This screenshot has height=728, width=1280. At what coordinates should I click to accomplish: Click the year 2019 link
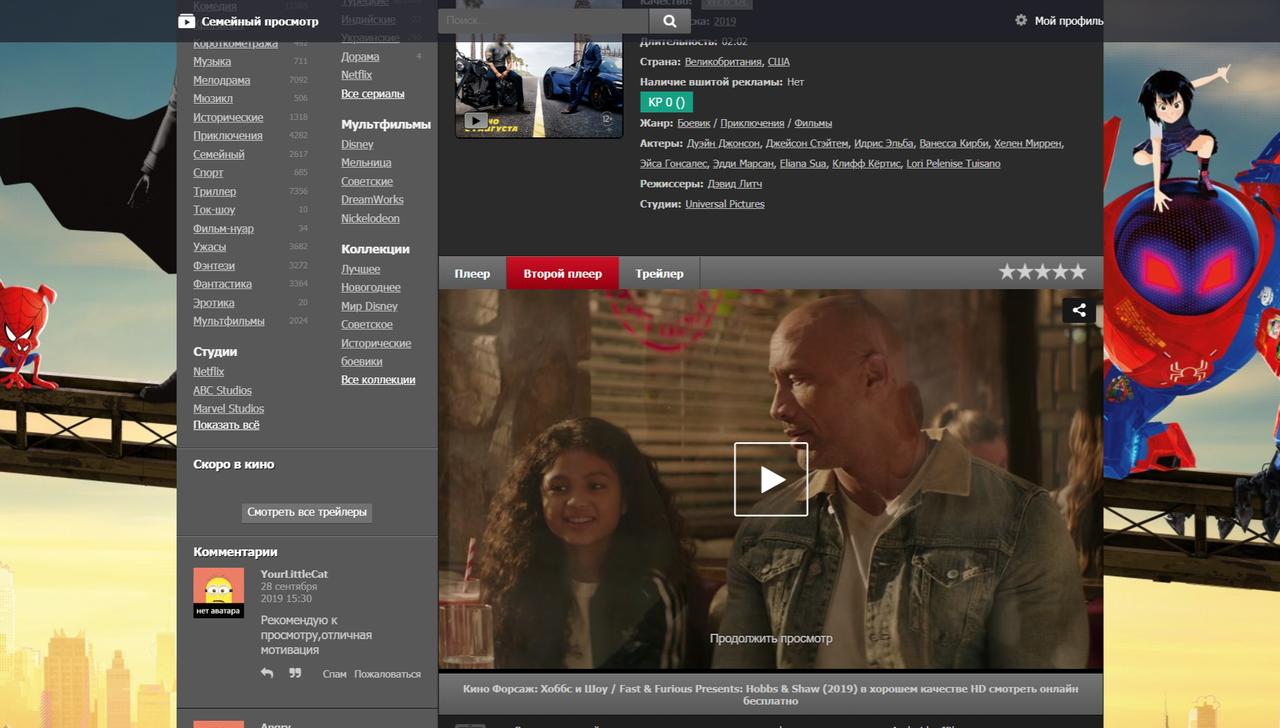click(725, 21)
